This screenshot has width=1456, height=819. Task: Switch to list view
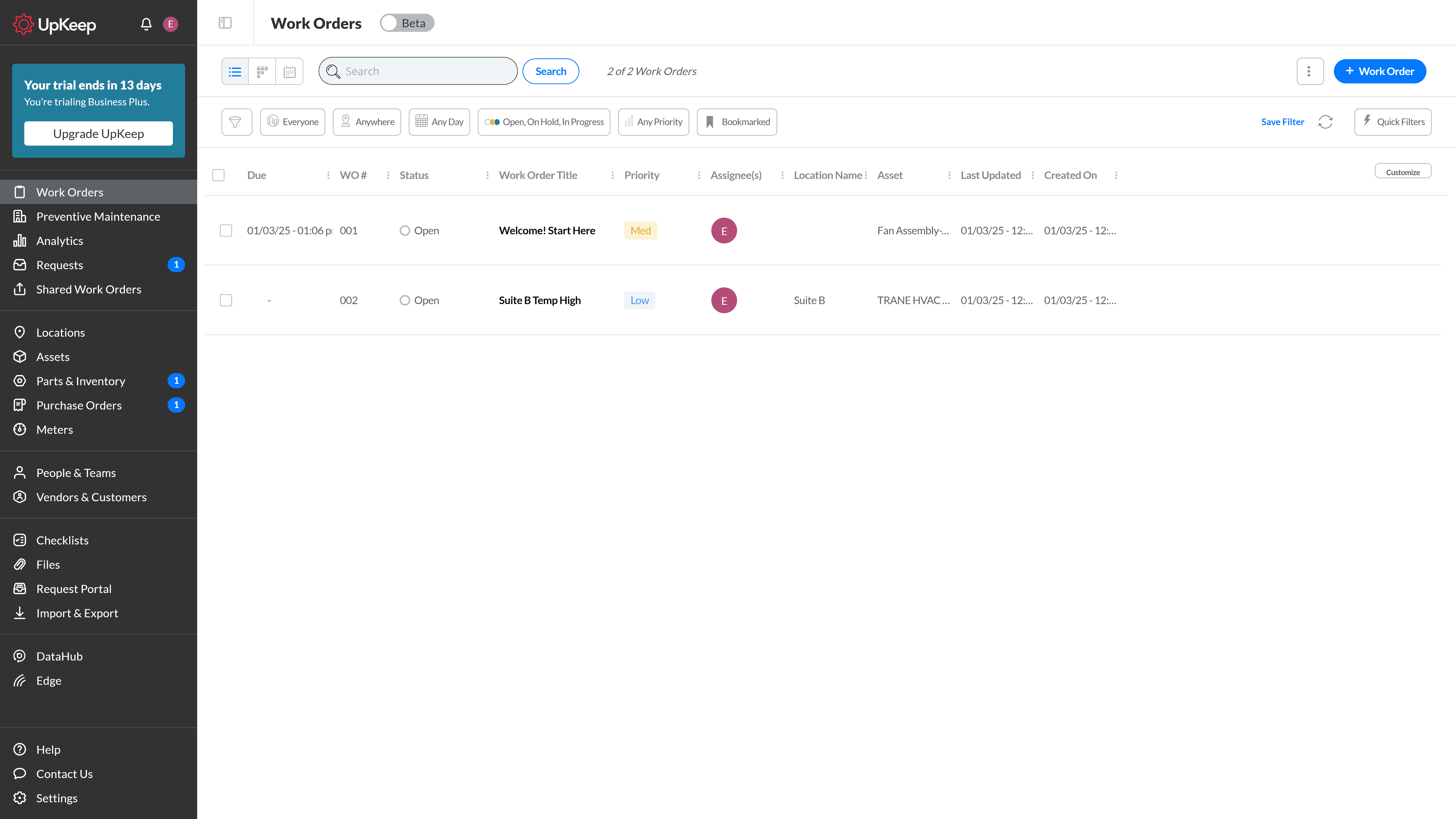tap(235, 71)
